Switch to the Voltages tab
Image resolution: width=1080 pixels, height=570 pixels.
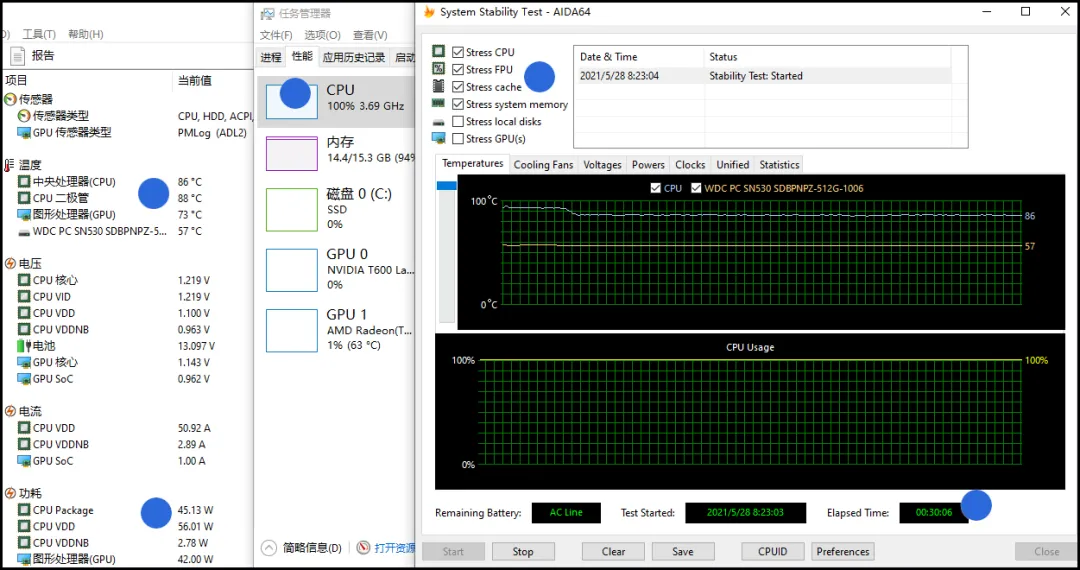coord(602,165)
